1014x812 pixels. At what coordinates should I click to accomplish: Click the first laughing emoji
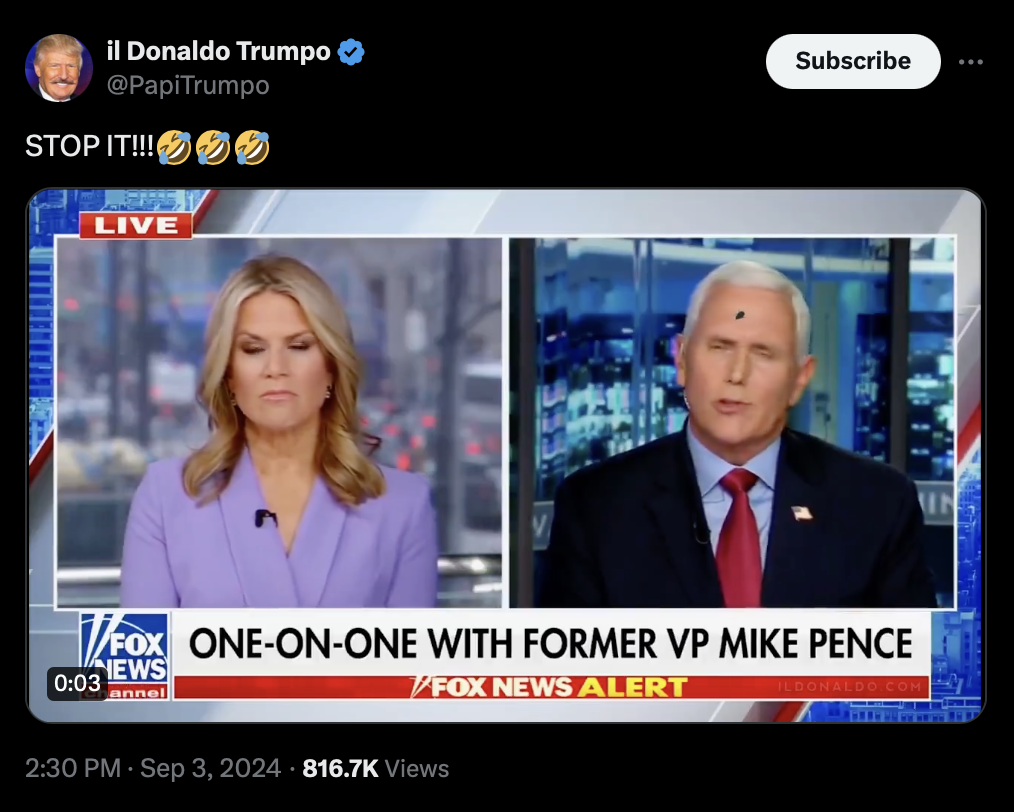click(175, 147)
